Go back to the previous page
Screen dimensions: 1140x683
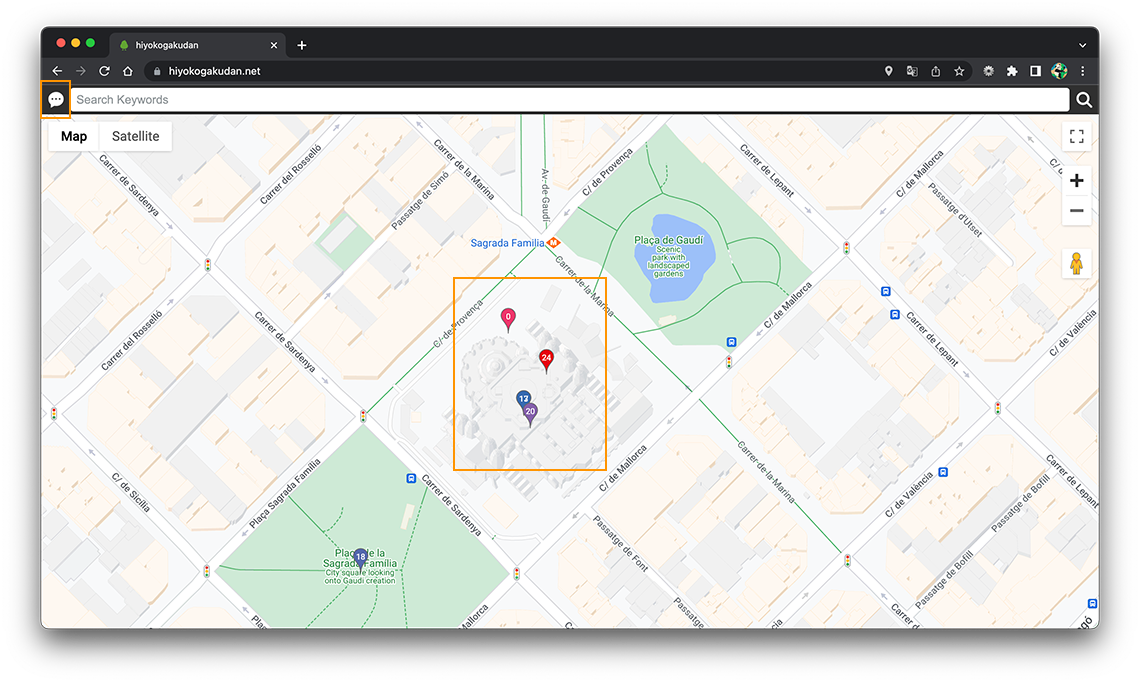pos(57,71)
